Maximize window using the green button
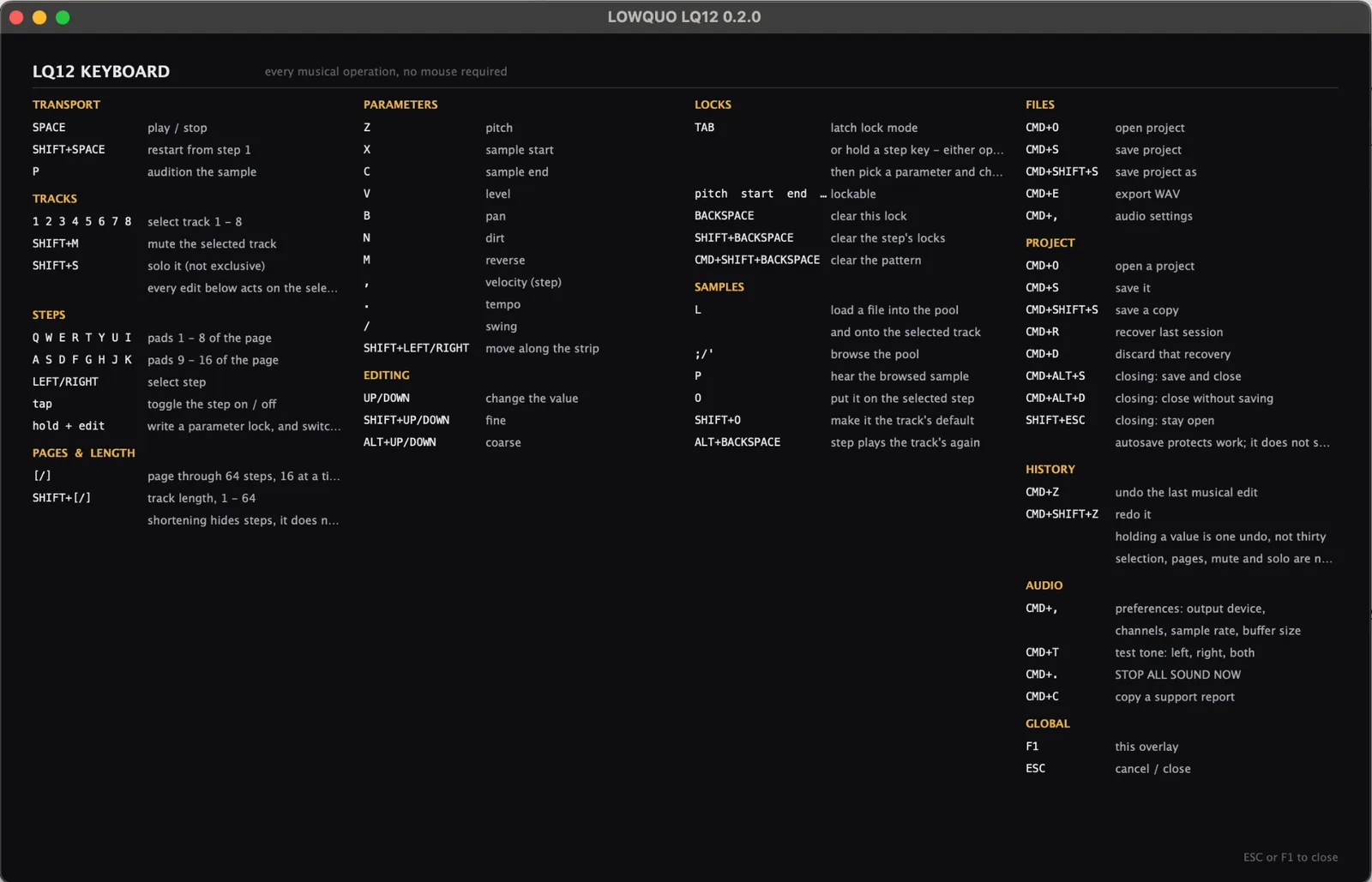Viewport: 1372px width, 882px height. pos(63,17)
